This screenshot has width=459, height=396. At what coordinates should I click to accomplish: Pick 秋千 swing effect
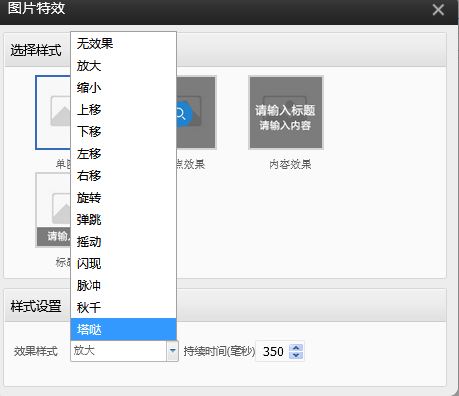(x=123, y=308)
